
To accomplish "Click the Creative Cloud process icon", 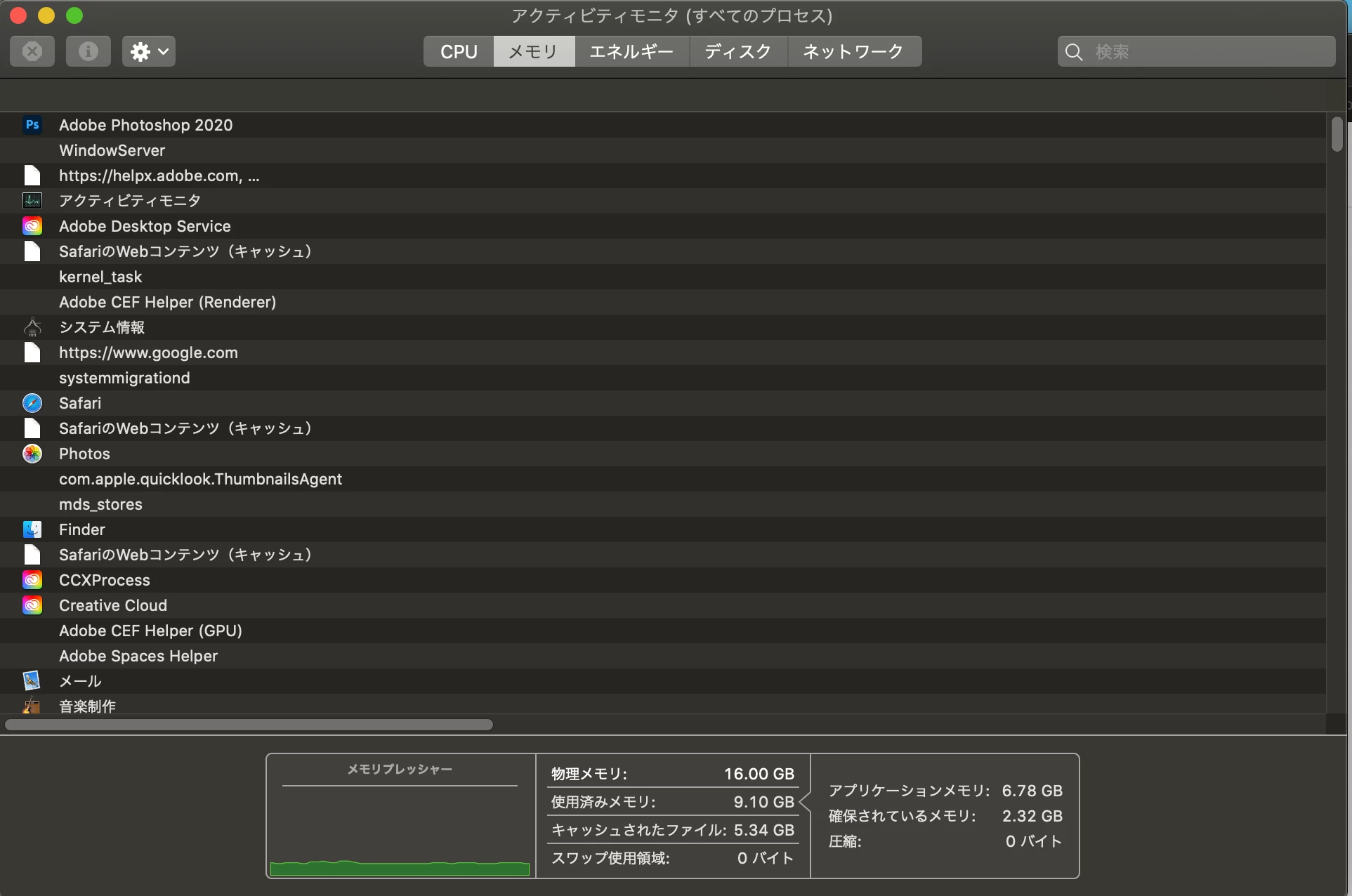I will click(x=32, y=605).
